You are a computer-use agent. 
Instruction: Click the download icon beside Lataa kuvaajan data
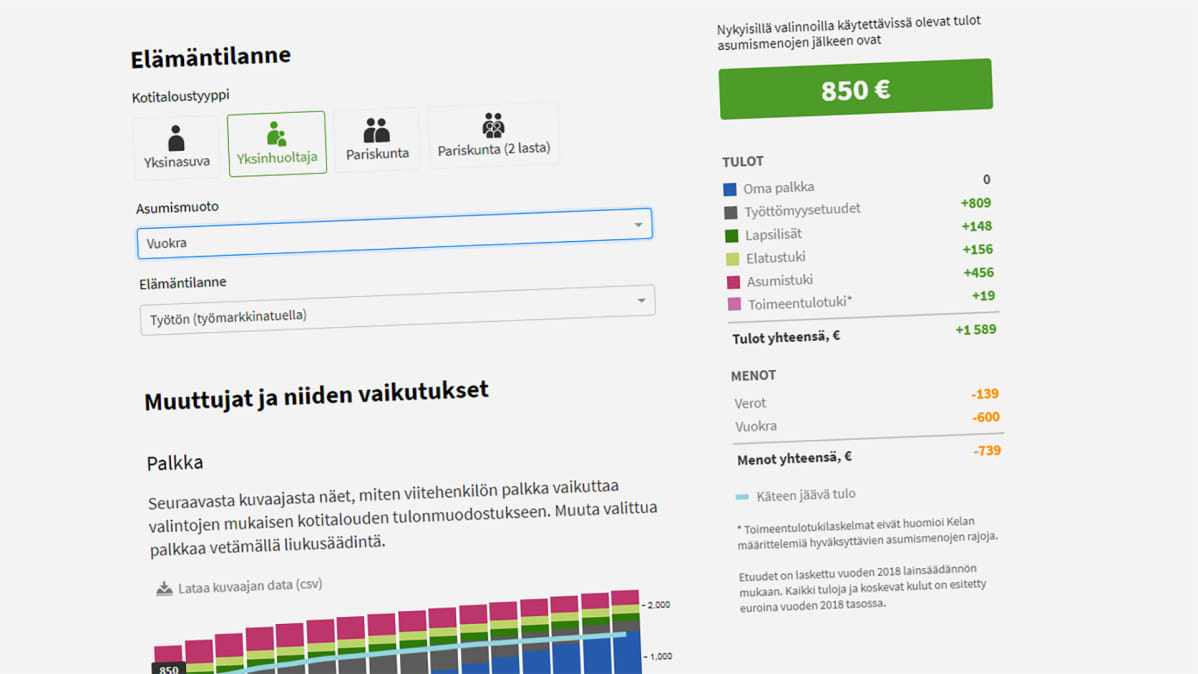point(164,588)
